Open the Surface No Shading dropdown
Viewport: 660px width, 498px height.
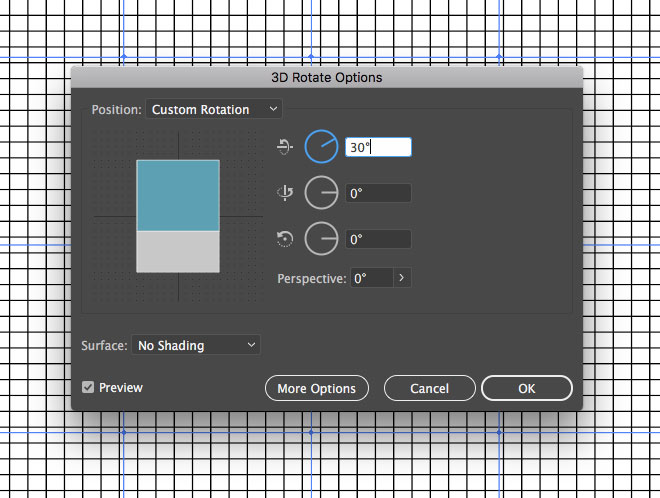[196, 345]
